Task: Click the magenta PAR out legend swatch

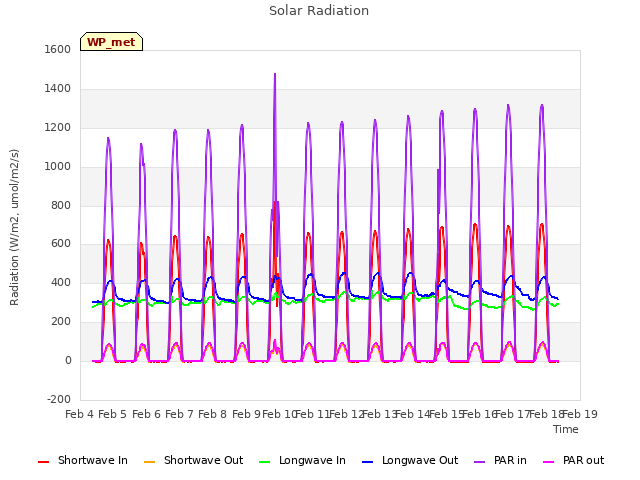Action: point(549,462)
